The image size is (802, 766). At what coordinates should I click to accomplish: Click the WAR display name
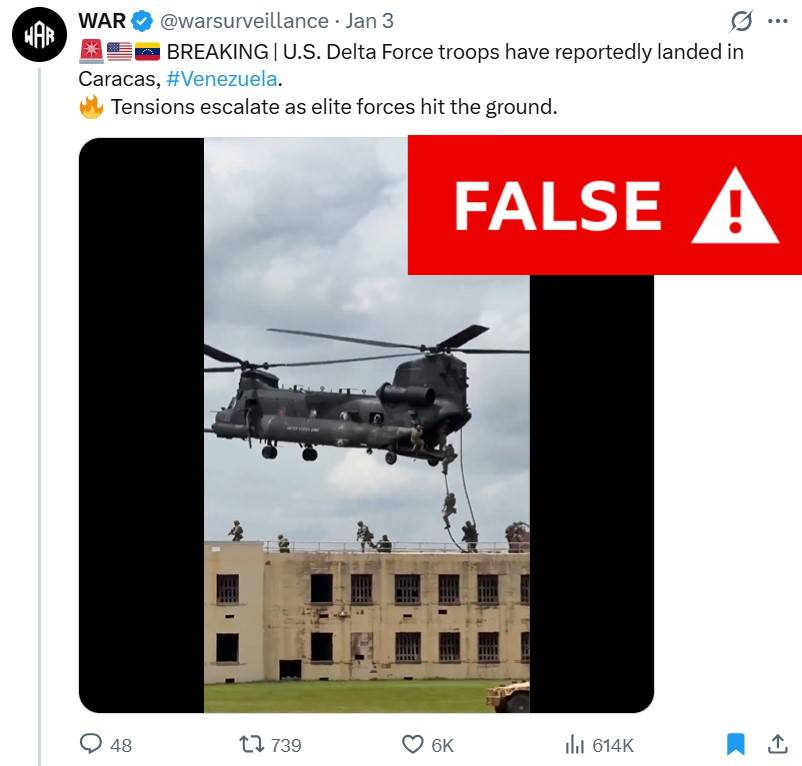[102, 21]
